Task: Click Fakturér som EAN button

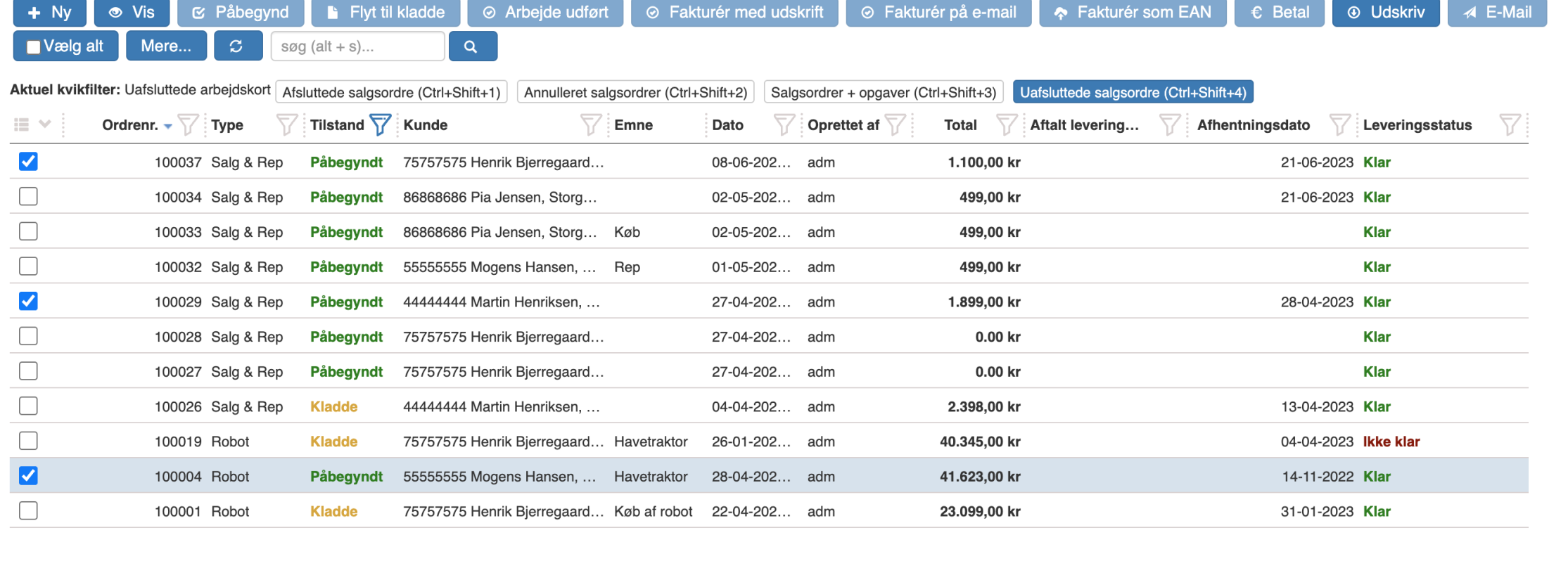Action: (x=1133, y=12)
